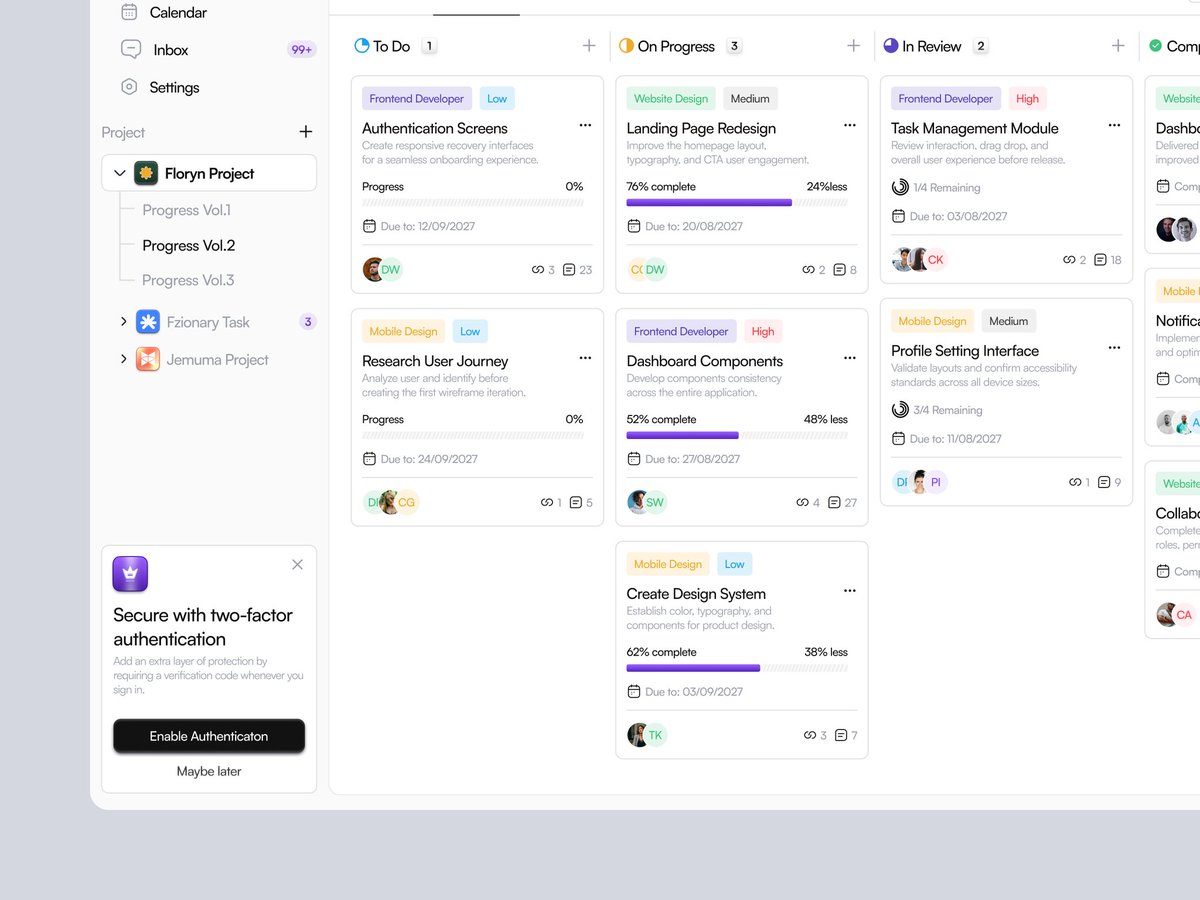The image size is (1200, 900).
Task: Click the due date 12/09/2027
Action: (x=419, y=226)
